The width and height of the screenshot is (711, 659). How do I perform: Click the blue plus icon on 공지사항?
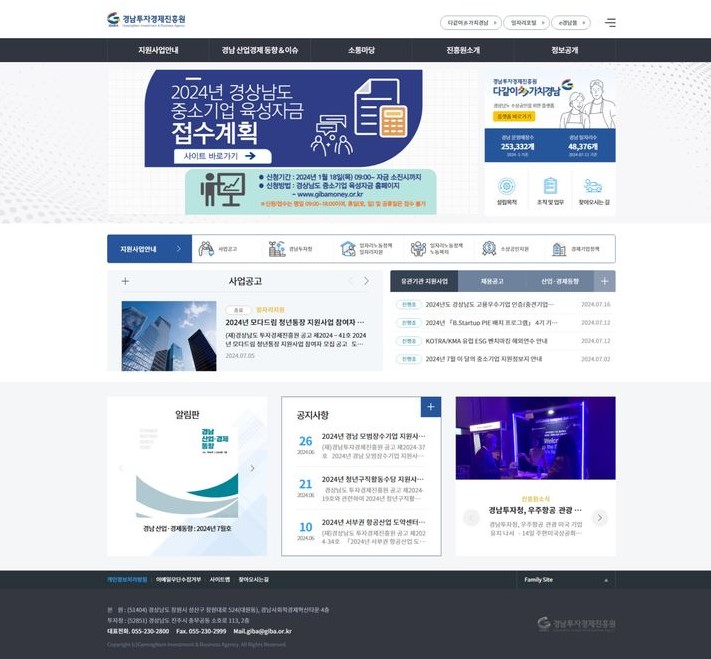pyautogui.click(x=431, y=406)
